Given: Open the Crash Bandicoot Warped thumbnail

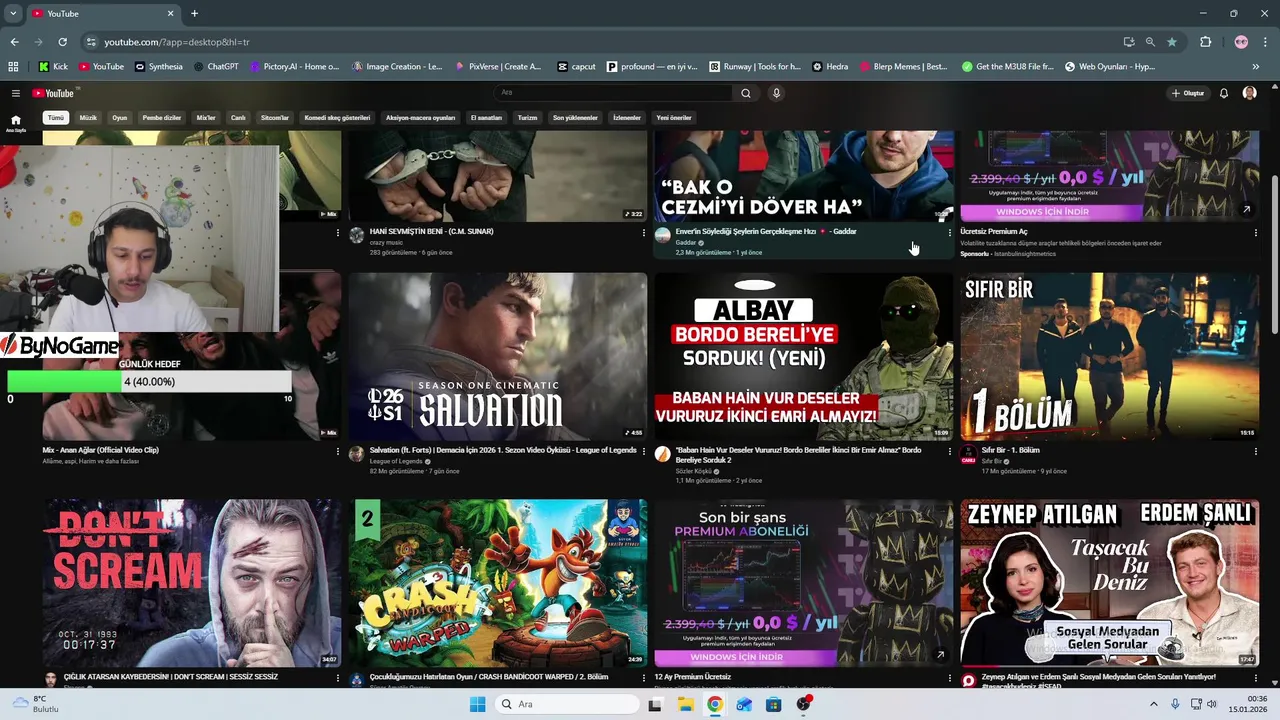Looking at the screenshot, I should coord(498,583).
